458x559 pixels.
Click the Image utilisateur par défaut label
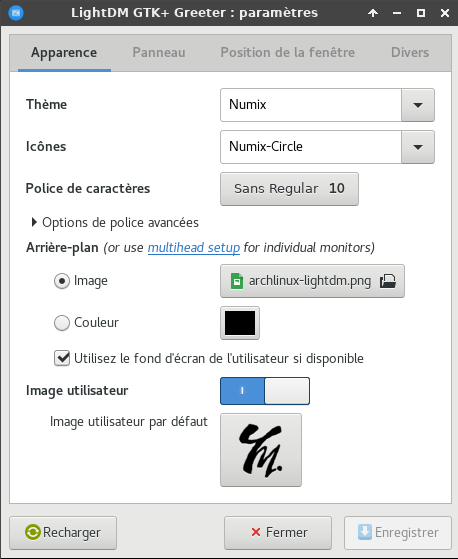(x=129, y=422)
